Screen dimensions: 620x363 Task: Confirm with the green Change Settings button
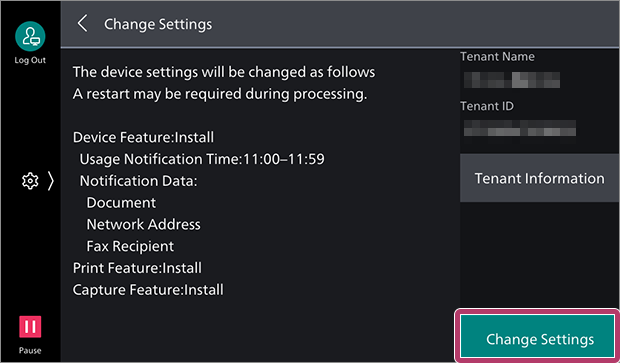tap(538, 339)
